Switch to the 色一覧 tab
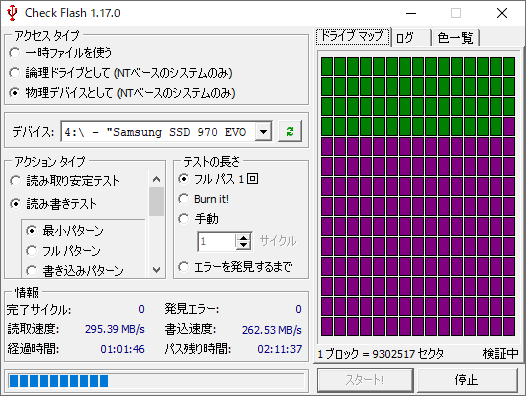This screenshot has width=526, height=396. pos(456,38)
